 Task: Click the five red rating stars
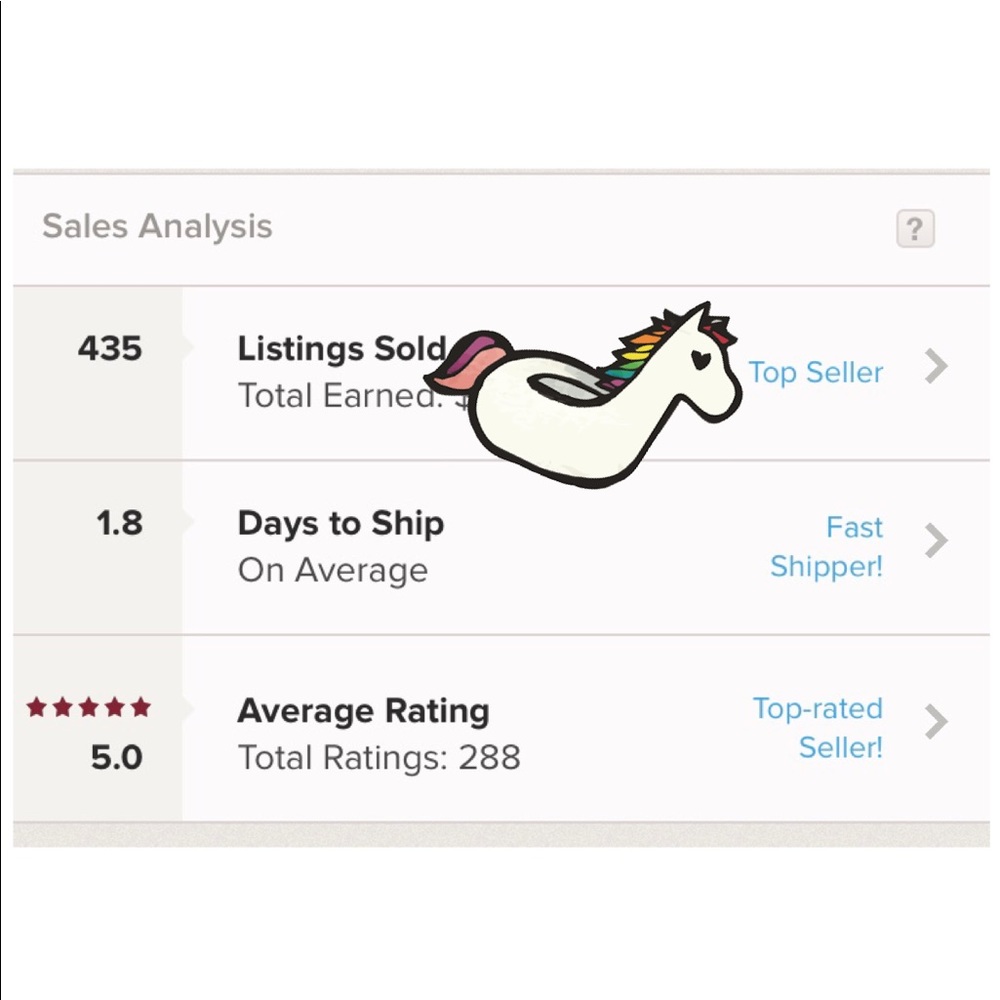89,708
